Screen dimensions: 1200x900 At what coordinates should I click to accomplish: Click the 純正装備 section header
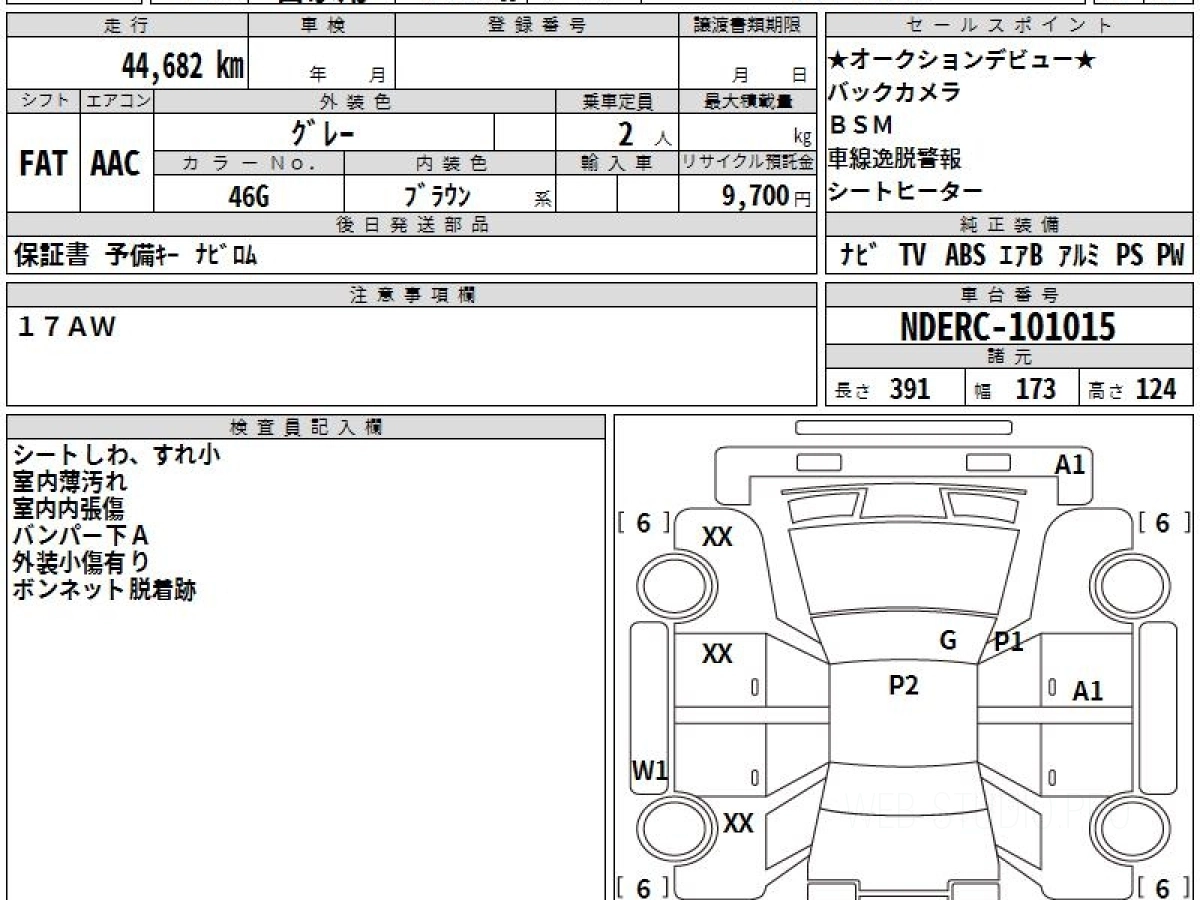pyautogui.click(x=1010, y=225)
